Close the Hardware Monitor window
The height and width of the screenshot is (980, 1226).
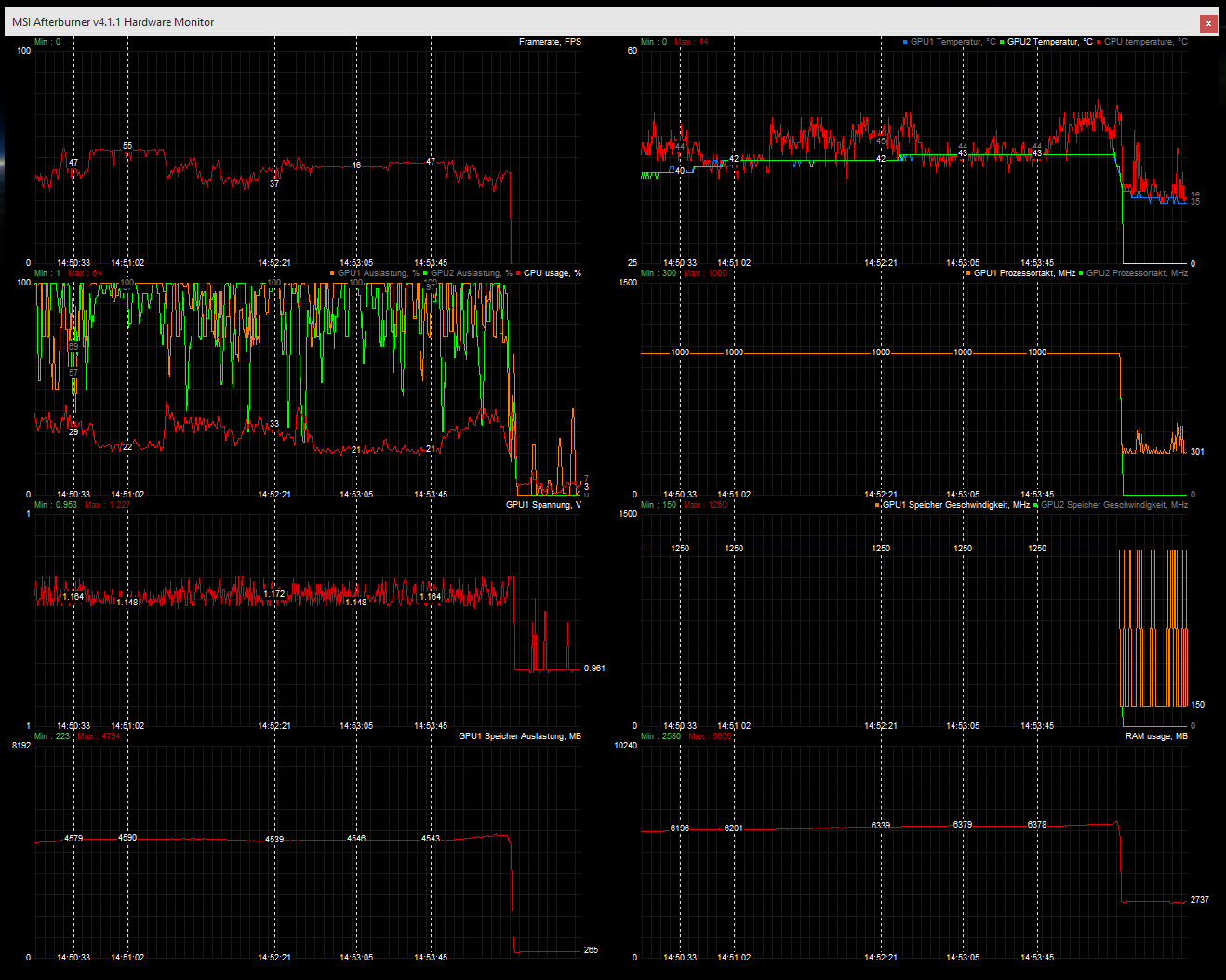1208,22
